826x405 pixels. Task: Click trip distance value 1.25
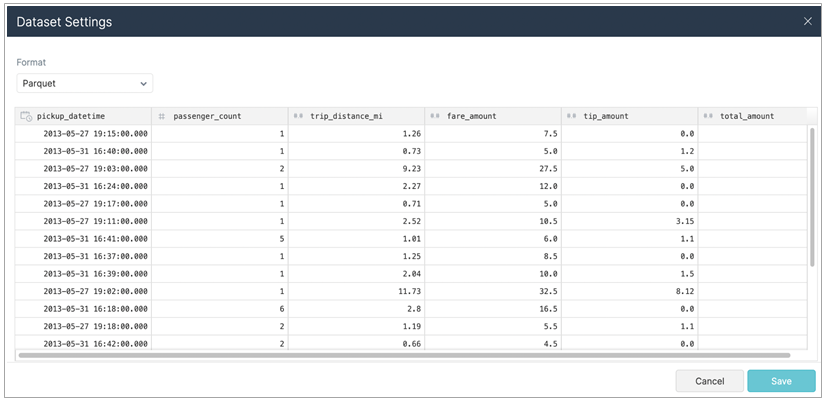[412, 256]
